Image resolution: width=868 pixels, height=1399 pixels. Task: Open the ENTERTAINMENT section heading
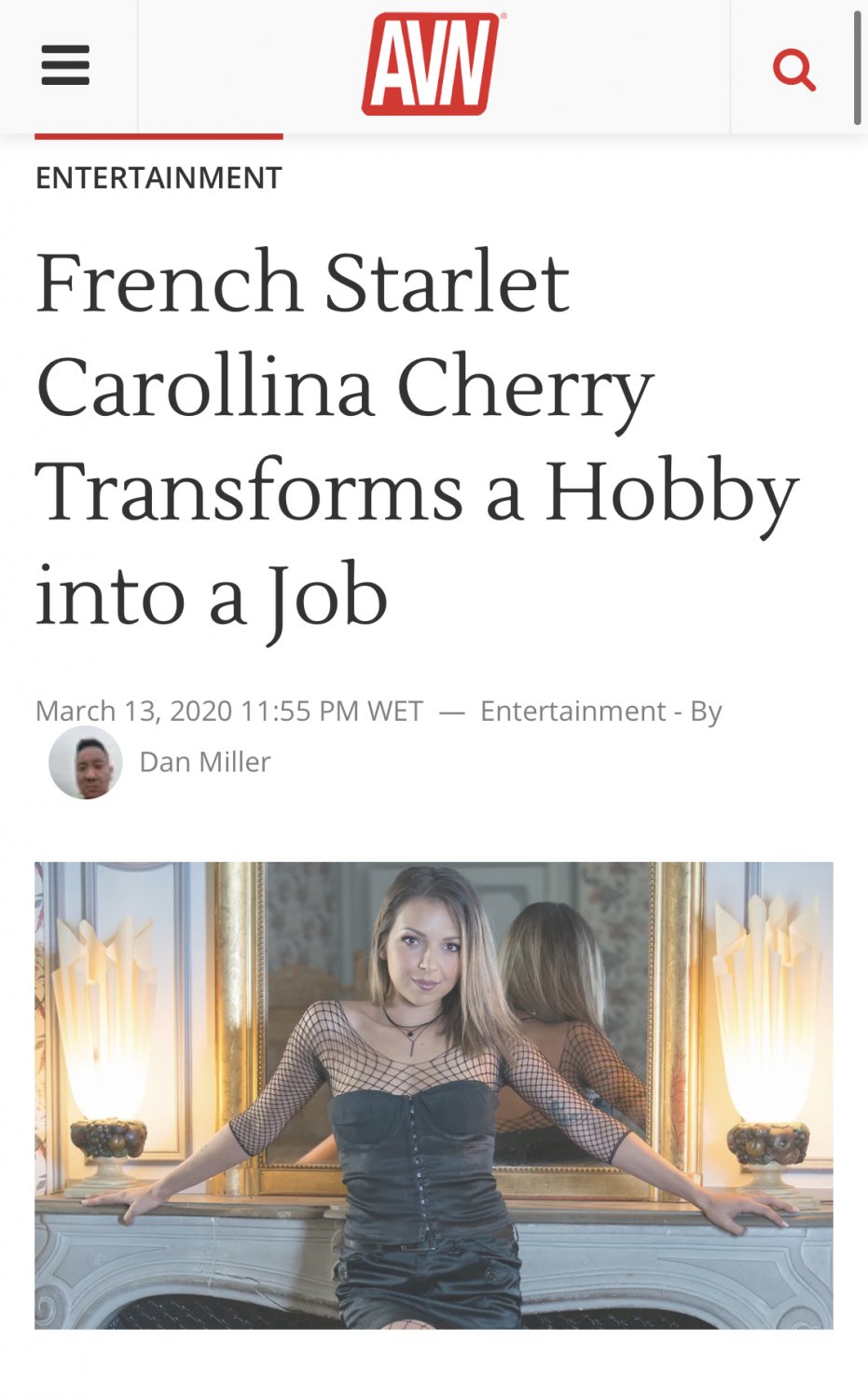[158, 178]
